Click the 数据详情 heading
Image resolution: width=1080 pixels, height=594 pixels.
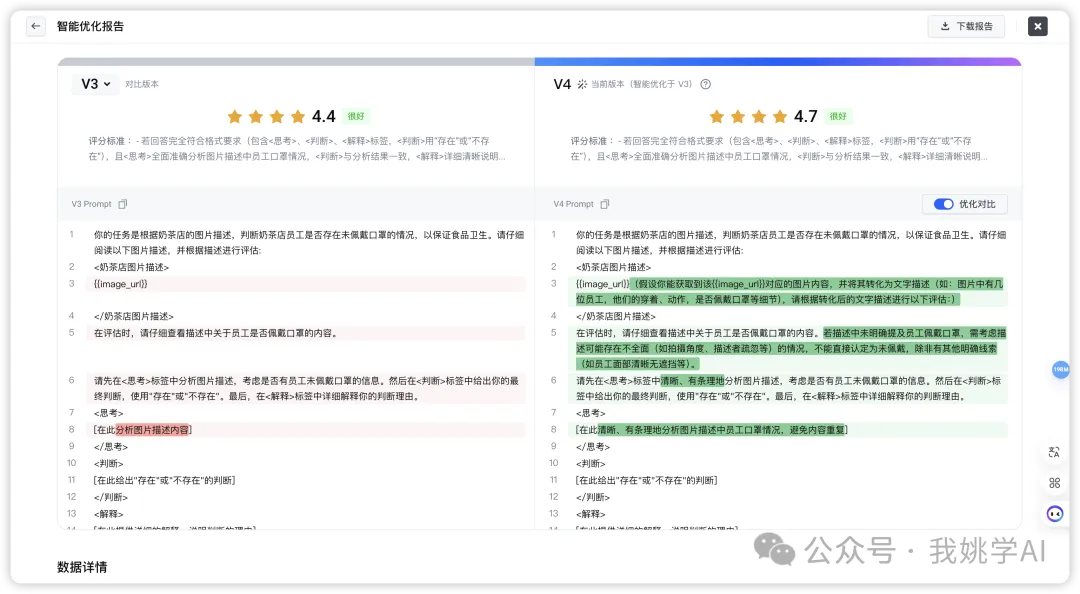click(x=82, y=567)
